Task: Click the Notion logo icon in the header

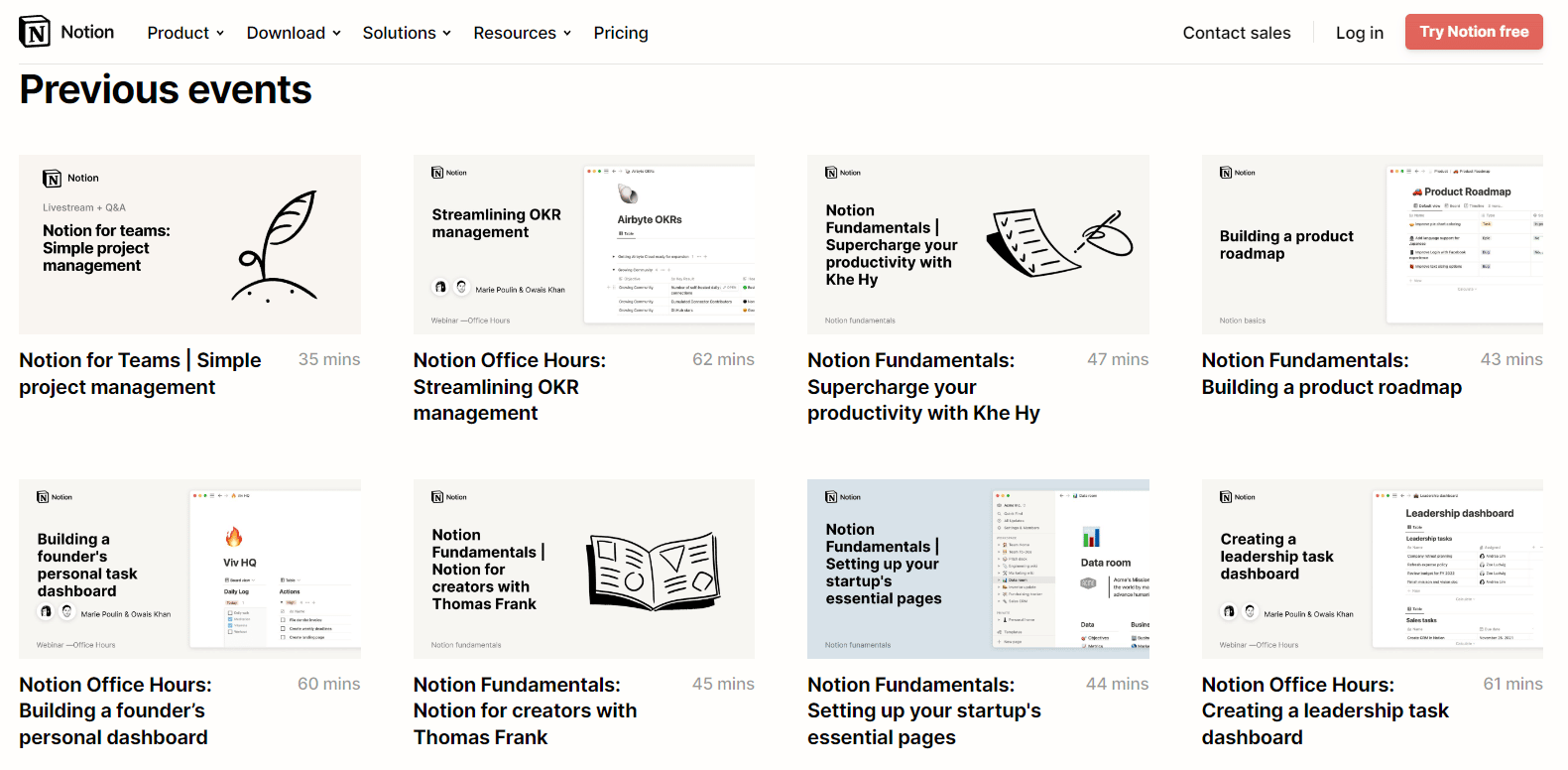Action: 35,32
